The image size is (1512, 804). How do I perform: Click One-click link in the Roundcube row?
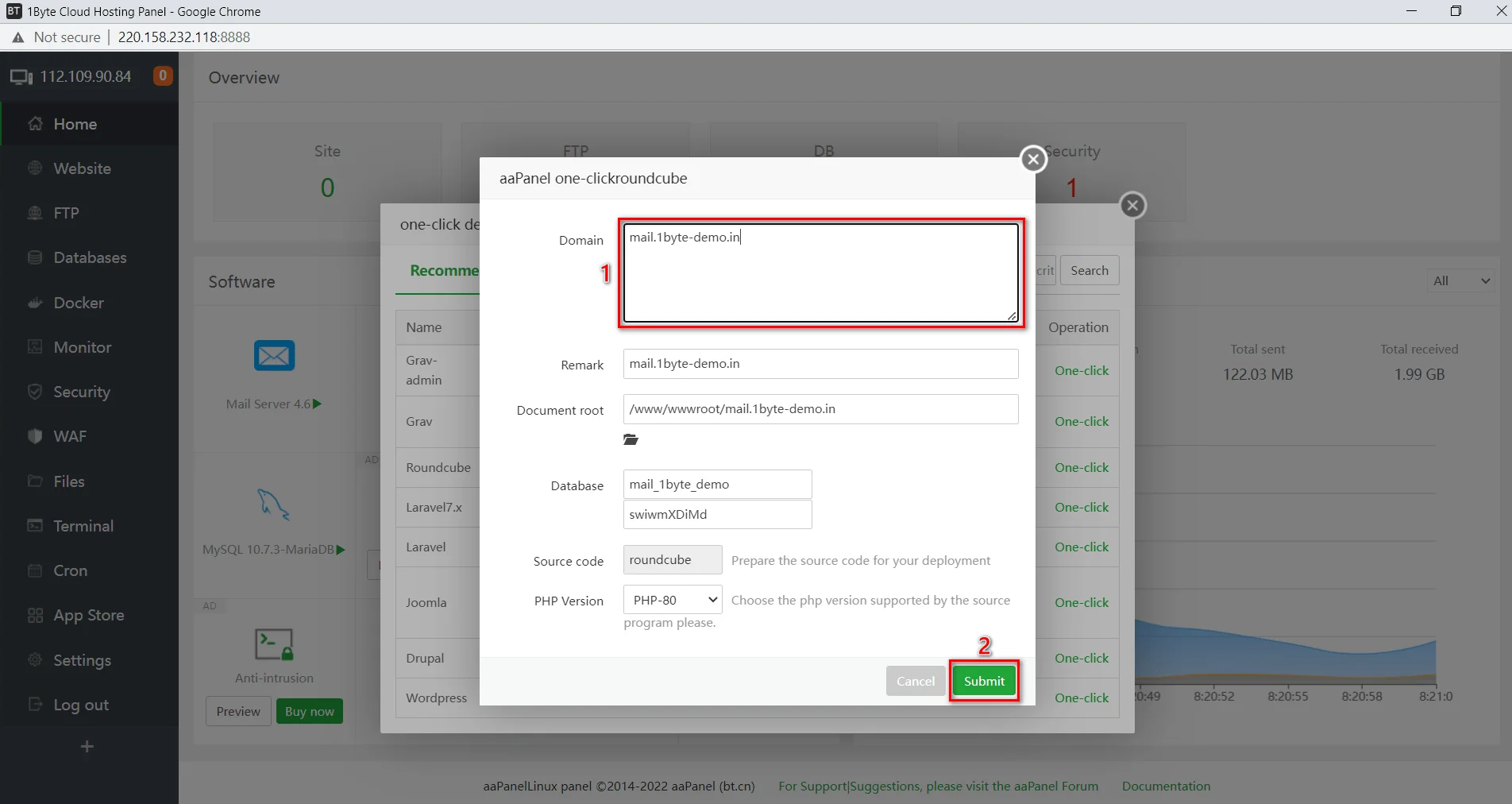coord(1082,467)
